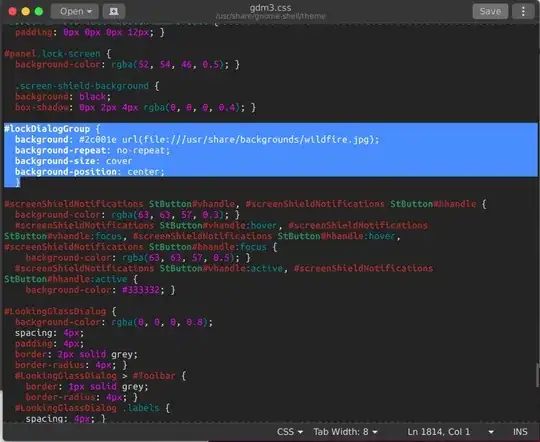This screenshot has height=442, width=540.
Task: Open the Ln 1814, Col 1 position dropdown
Action: click(450, 432)
